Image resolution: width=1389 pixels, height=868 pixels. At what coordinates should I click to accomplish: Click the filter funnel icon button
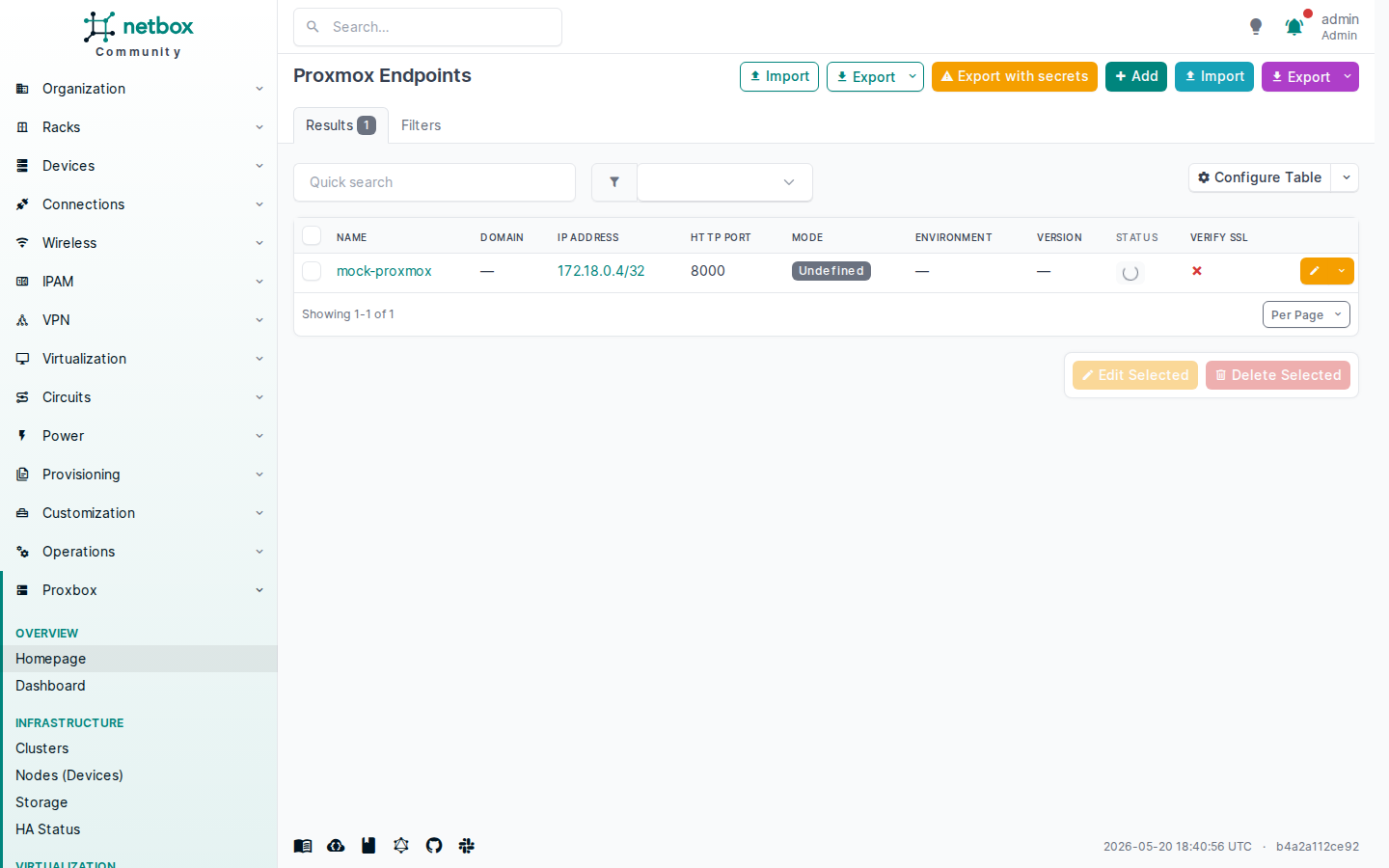click(x=614, y=182)
